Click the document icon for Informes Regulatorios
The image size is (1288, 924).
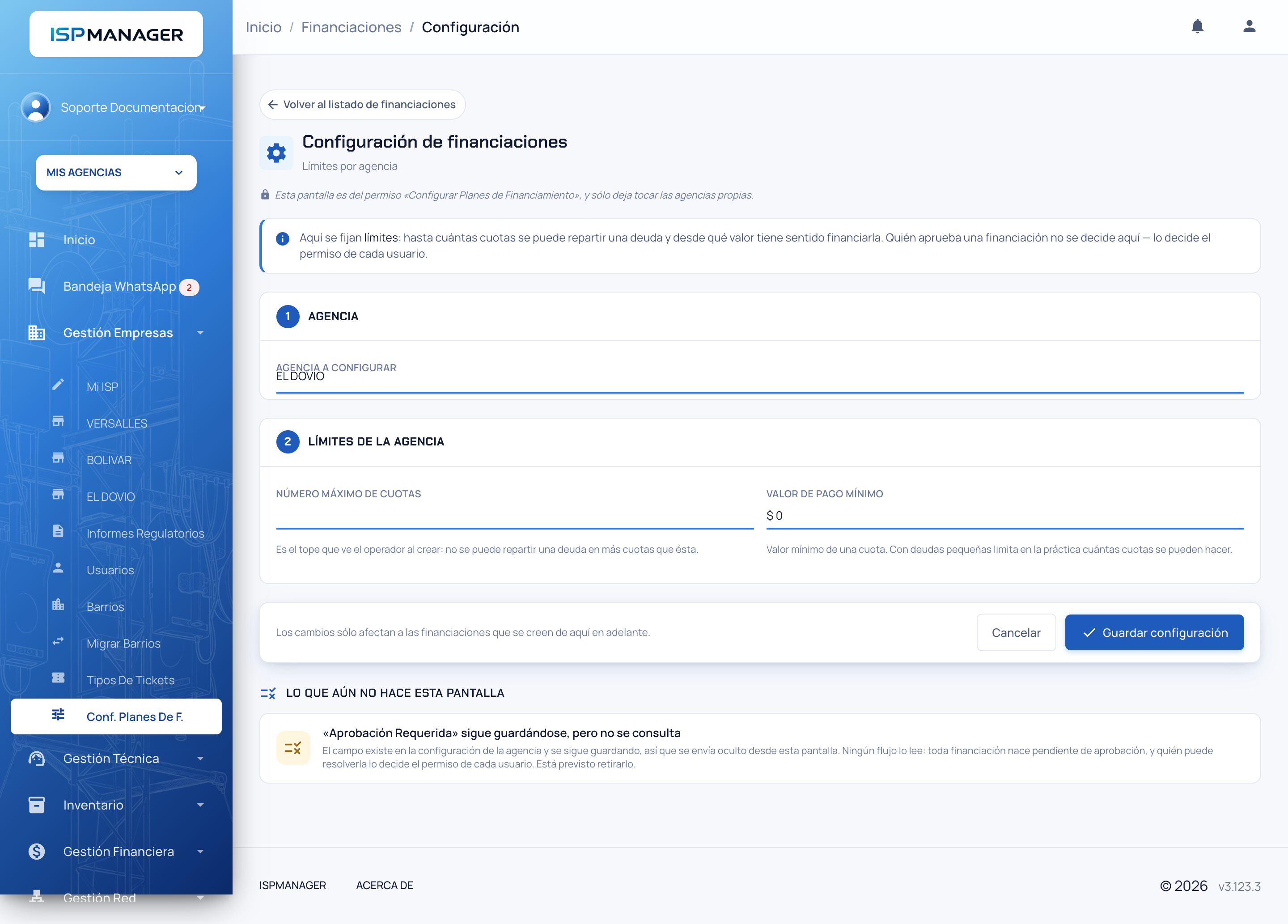pos(58,532)
